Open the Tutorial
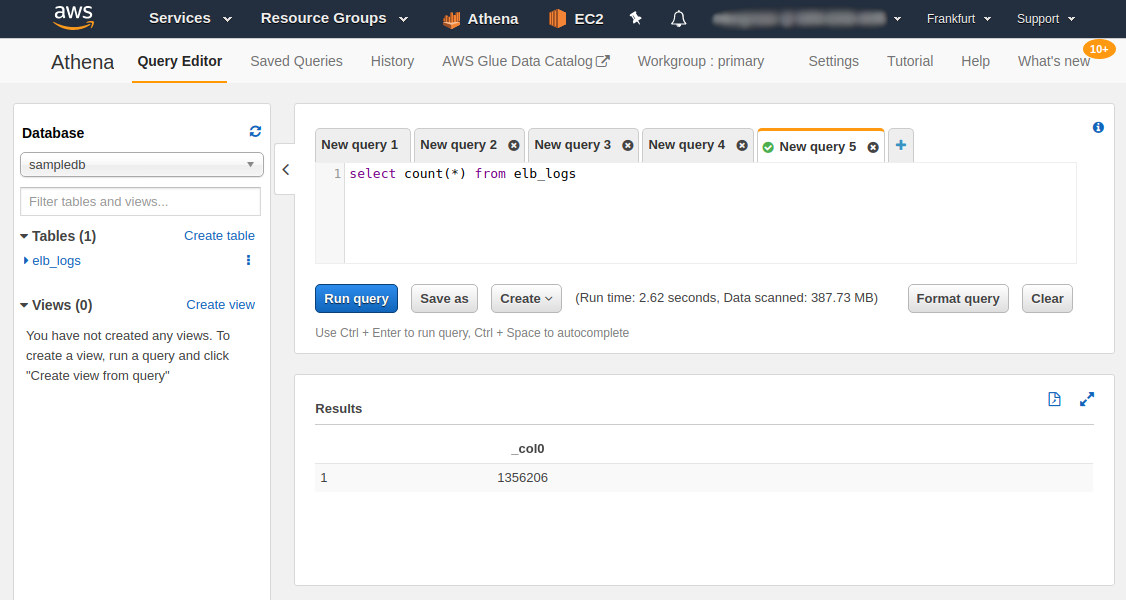This screenshot has height=600, width=1126. [x=910, y=61]
